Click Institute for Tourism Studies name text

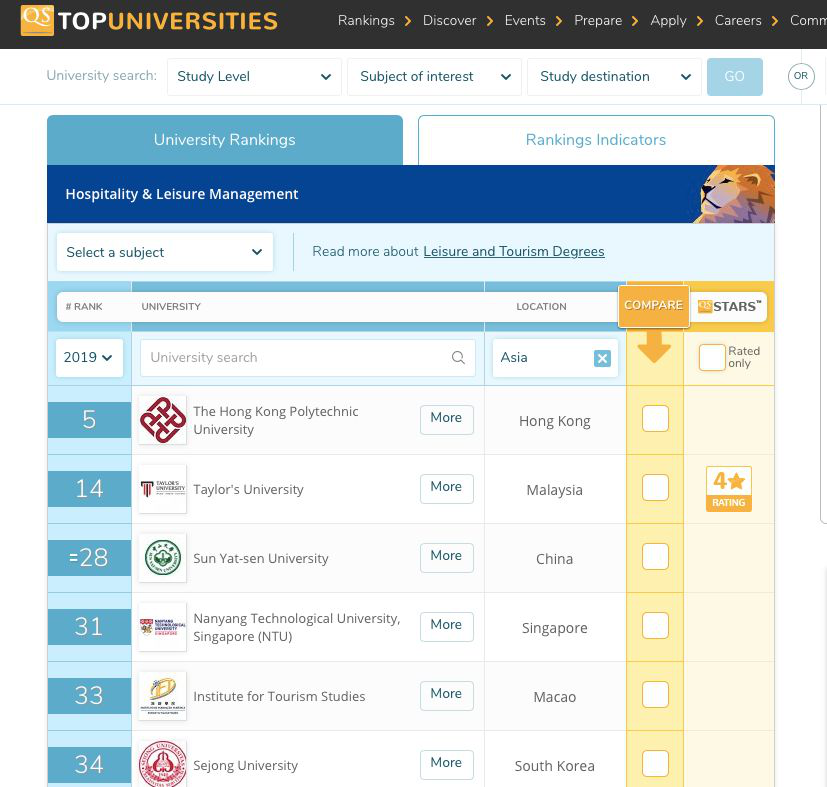tap(279, 696)
